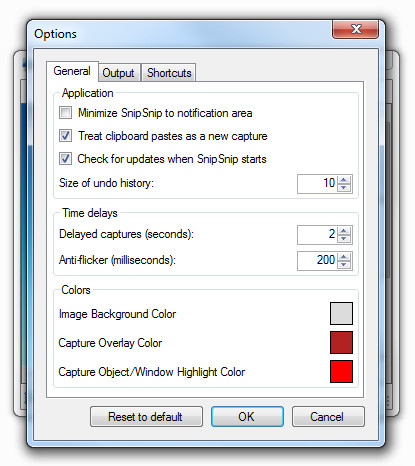Pick the Image Background Color swatch
The height and width of the screenshot is (466, 415).
pos(341,313)
